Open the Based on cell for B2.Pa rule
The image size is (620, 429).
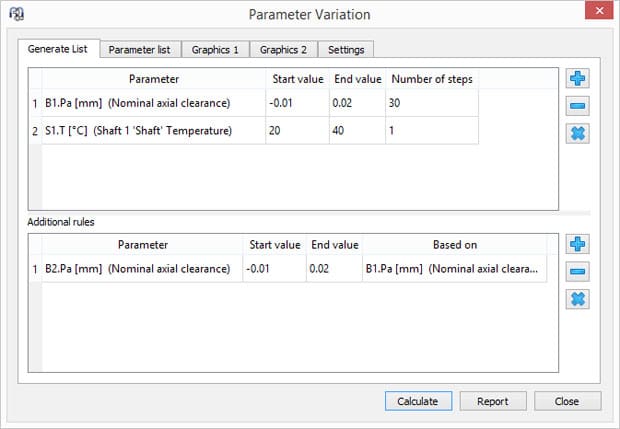coord(454,269)
